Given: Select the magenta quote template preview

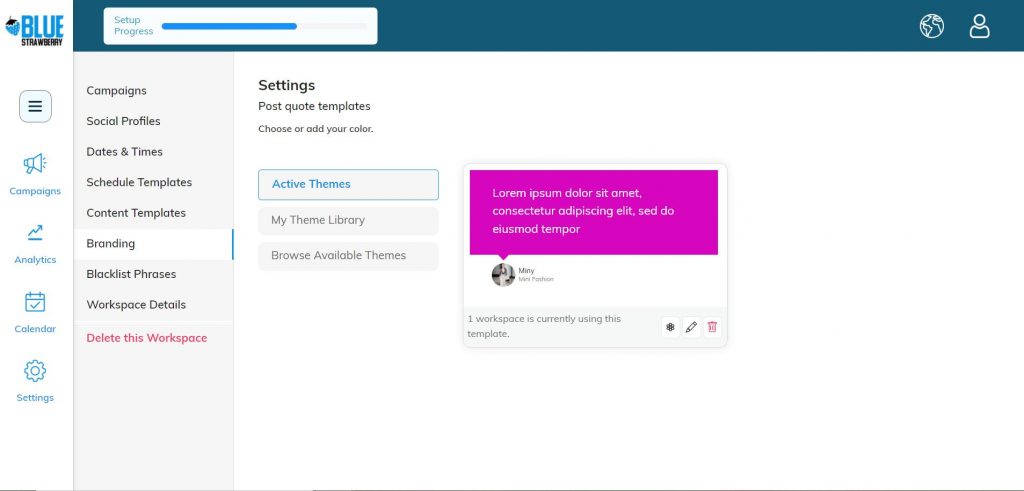Looking at the screenshot, I should coord(594,212).
